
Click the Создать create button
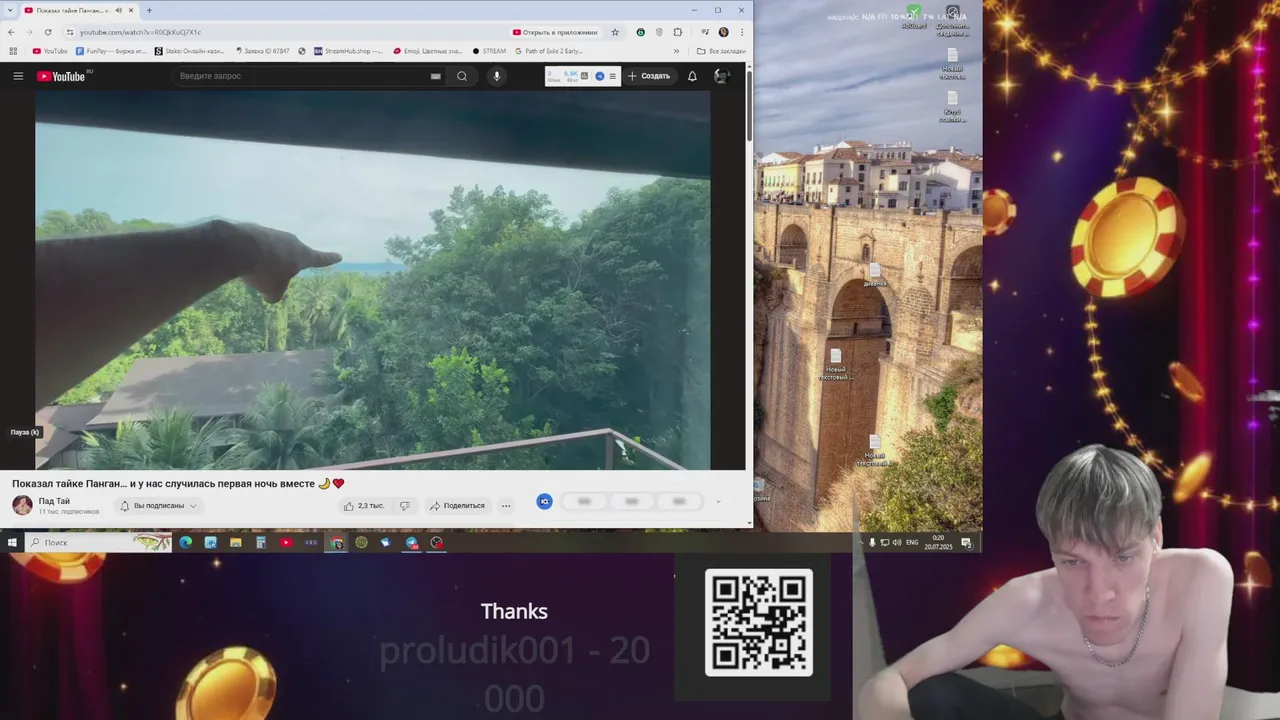[649, 76]
